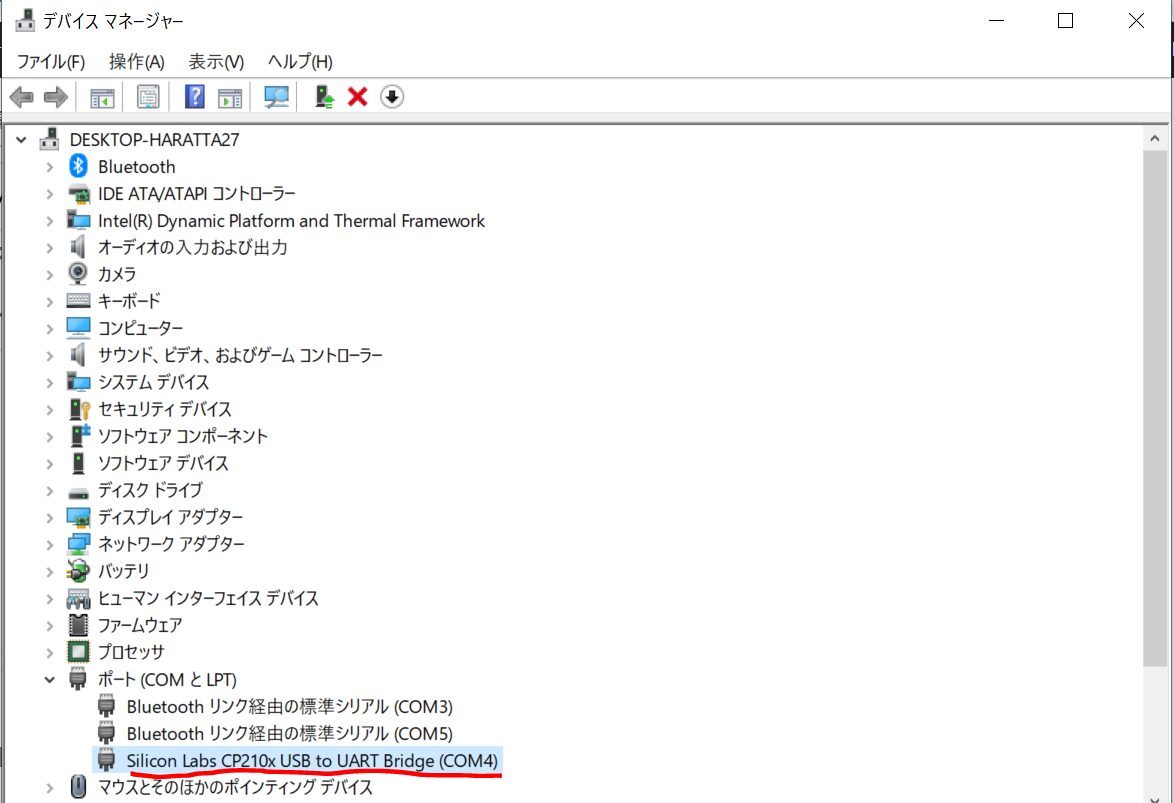Image resolution: width=1174 pixels, height=803 pixels.
Task: Expand the ソフトウェア デバイス category
Action: [49, 464]
